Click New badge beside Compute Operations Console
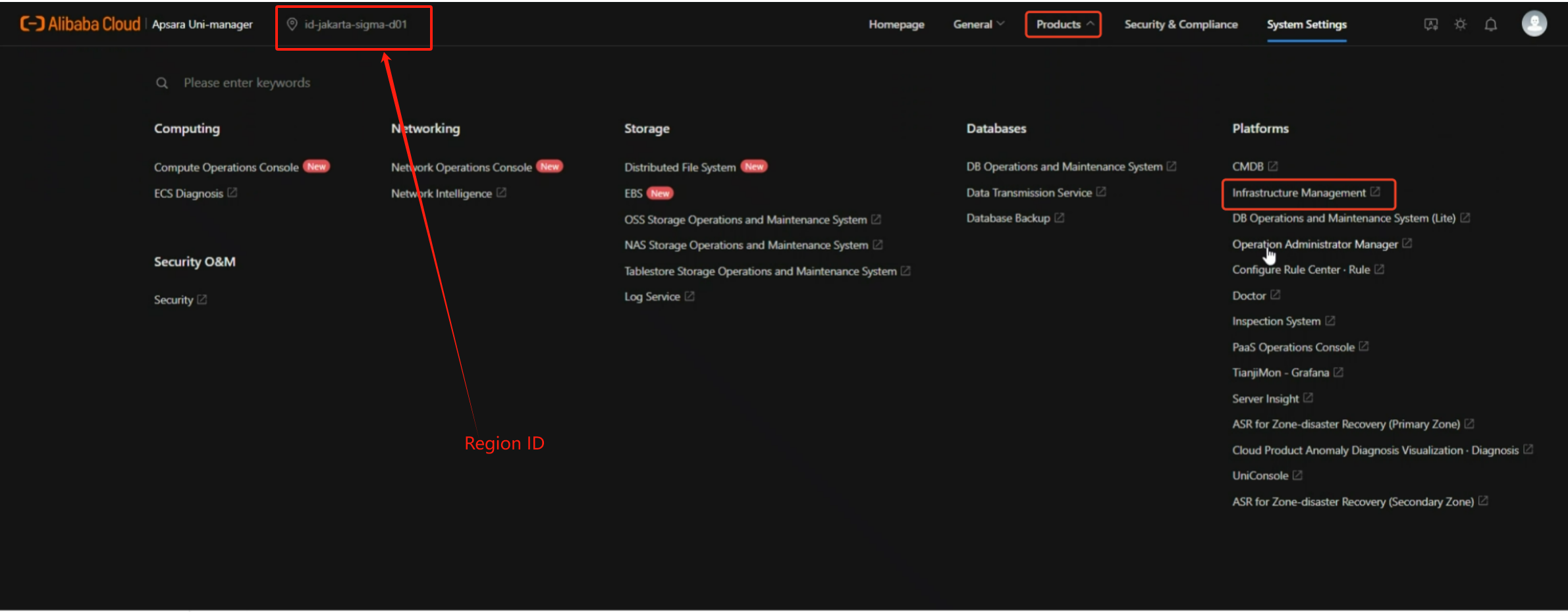 click(316, 166)
